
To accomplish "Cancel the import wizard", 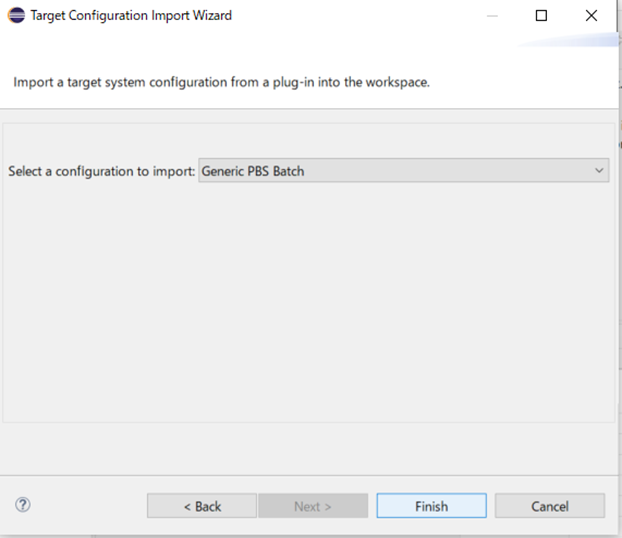I will click(549, 506).
